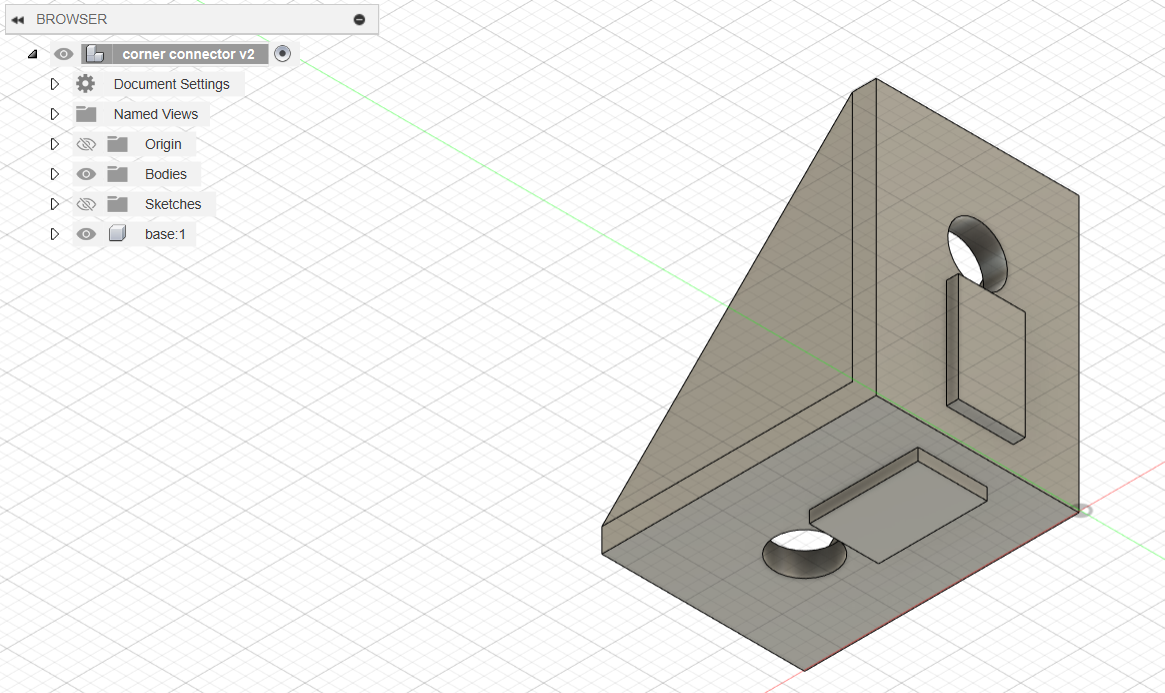Toggle visibility of corner connector v2
The image size is (1165, 693).
click(63, 54)
